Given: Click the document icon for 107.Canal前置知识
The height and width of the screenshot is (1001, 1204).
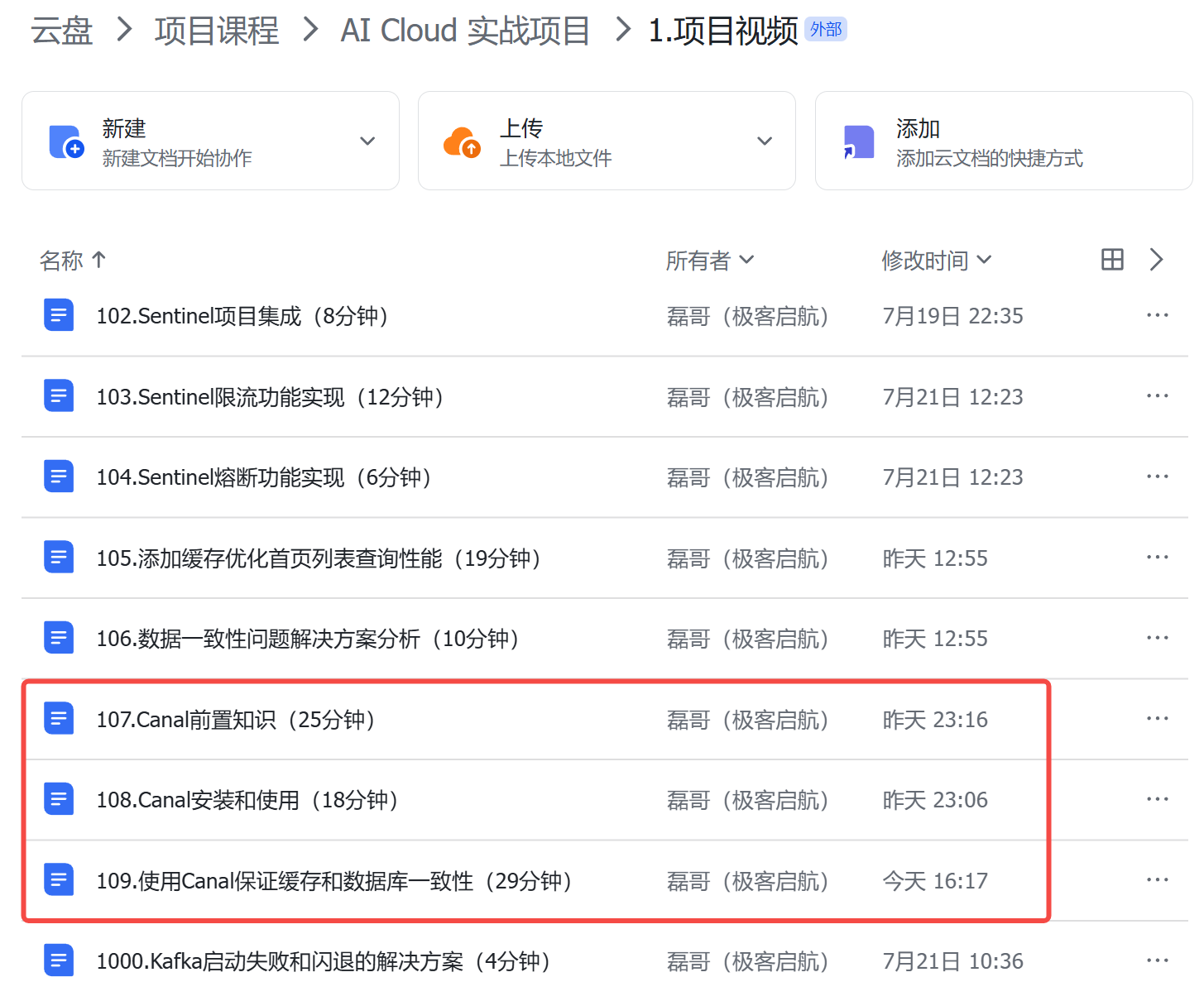Looking at the screenshot, I should coord(59,719).
